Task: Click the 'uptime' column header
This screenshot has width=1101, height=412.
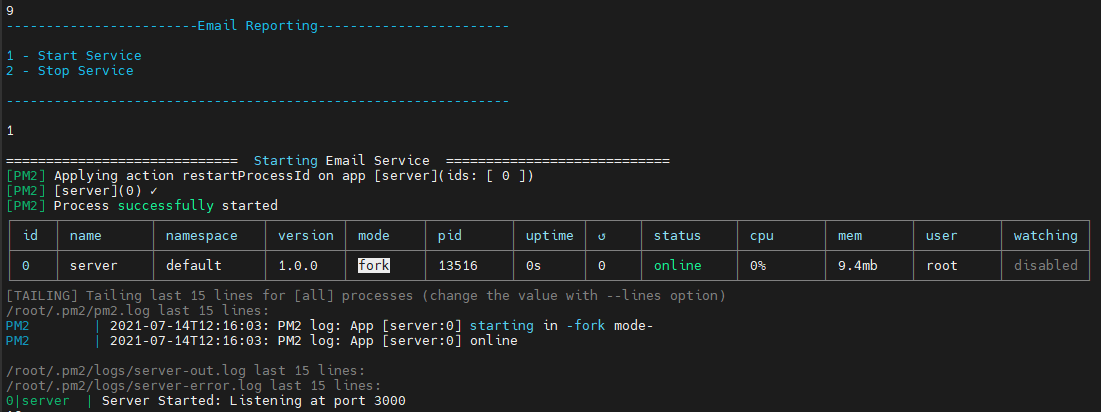Action: 549,236
